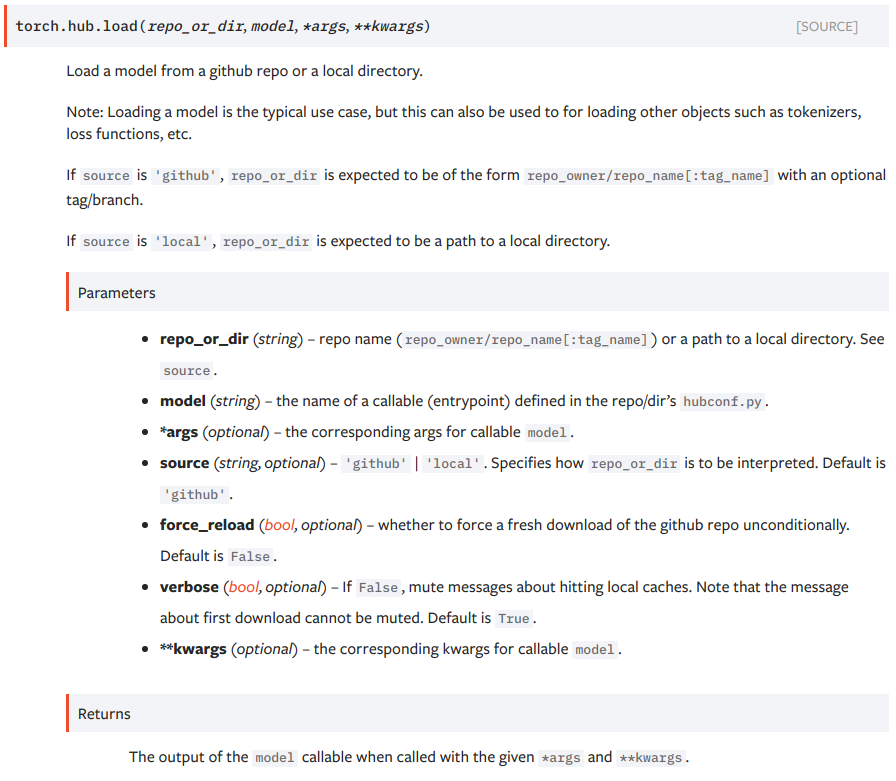Click 'source' code literal under repo_or_dir bullet

(186, 371)
